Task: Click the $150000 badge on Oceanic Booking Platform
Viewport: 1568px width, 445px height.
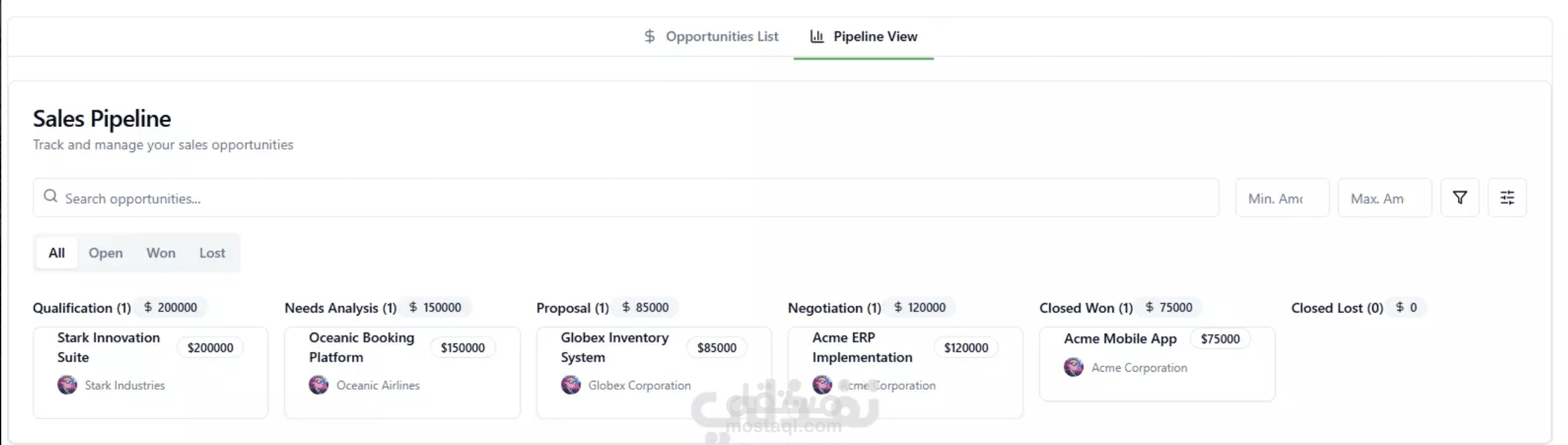Action: click(x=463, y=348)
